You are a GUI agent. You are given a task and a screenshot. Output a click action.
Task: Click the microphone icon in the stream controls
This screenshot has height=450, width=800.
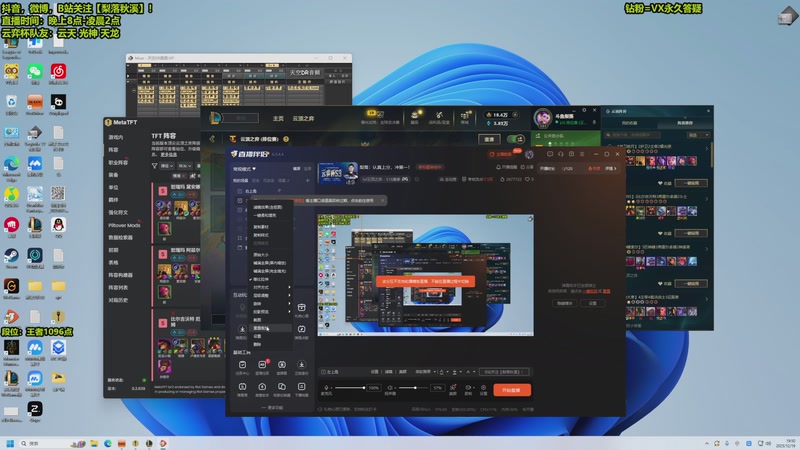[x=326, y=388]
